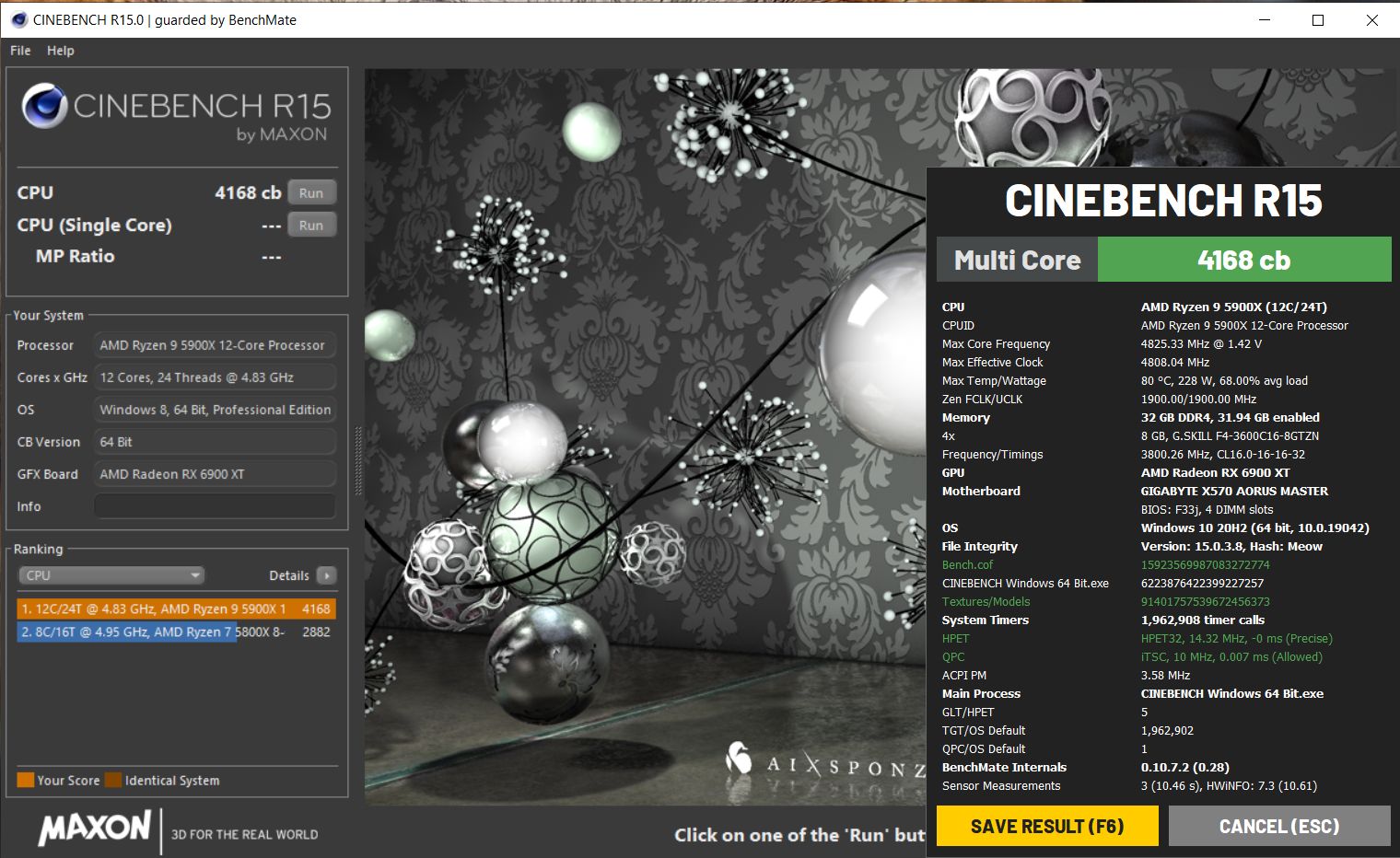Viewport: 1400px width, 858px height.
Task: Click the GFX Board field value
Action: pos(215,474)
